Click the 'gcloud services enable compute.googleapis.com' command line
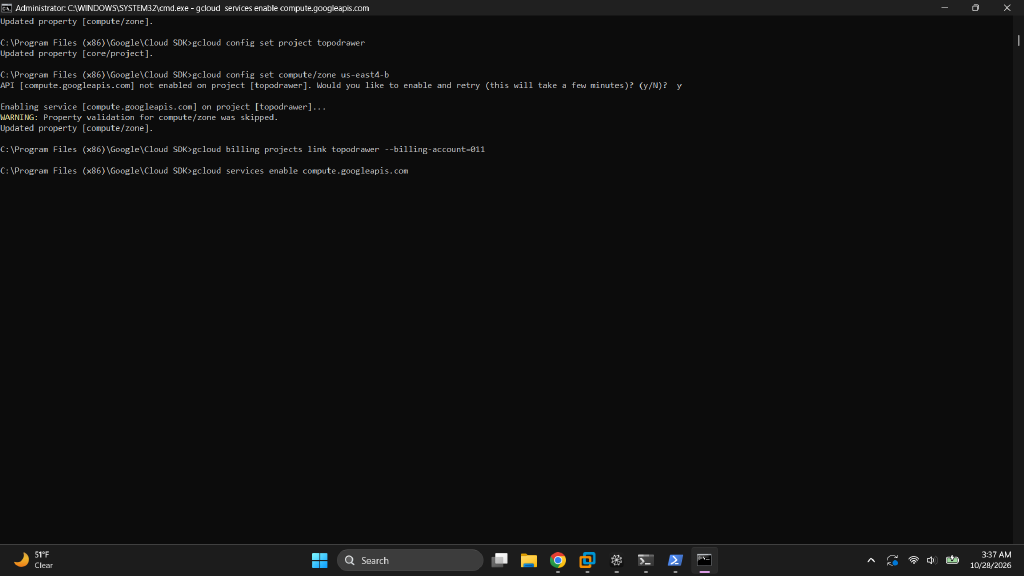Viewport: 1024px width, 576px height. (204, 170)
